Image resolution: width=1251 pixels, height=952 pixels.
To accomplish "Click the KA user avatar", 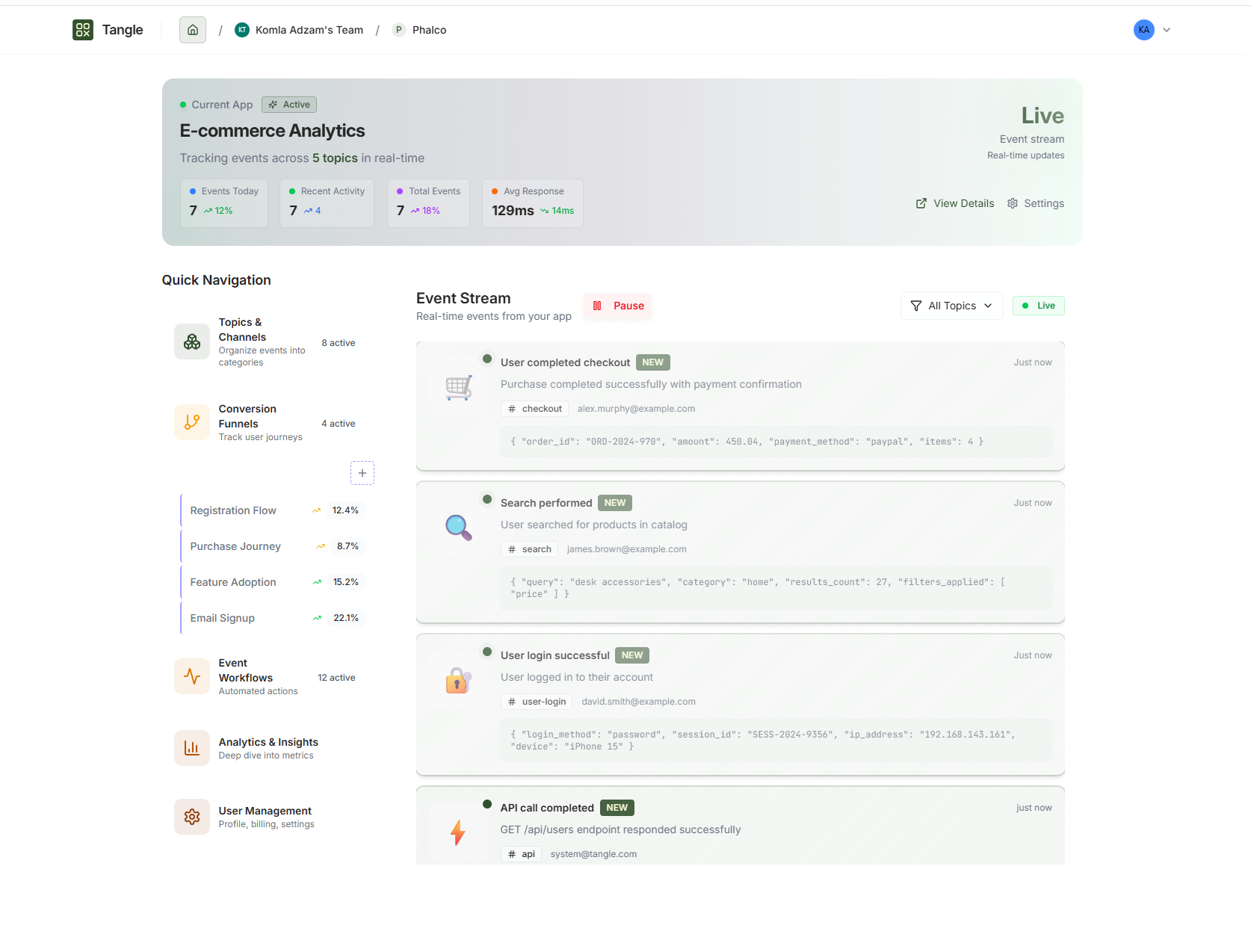I will click(x=1144, y=30).
